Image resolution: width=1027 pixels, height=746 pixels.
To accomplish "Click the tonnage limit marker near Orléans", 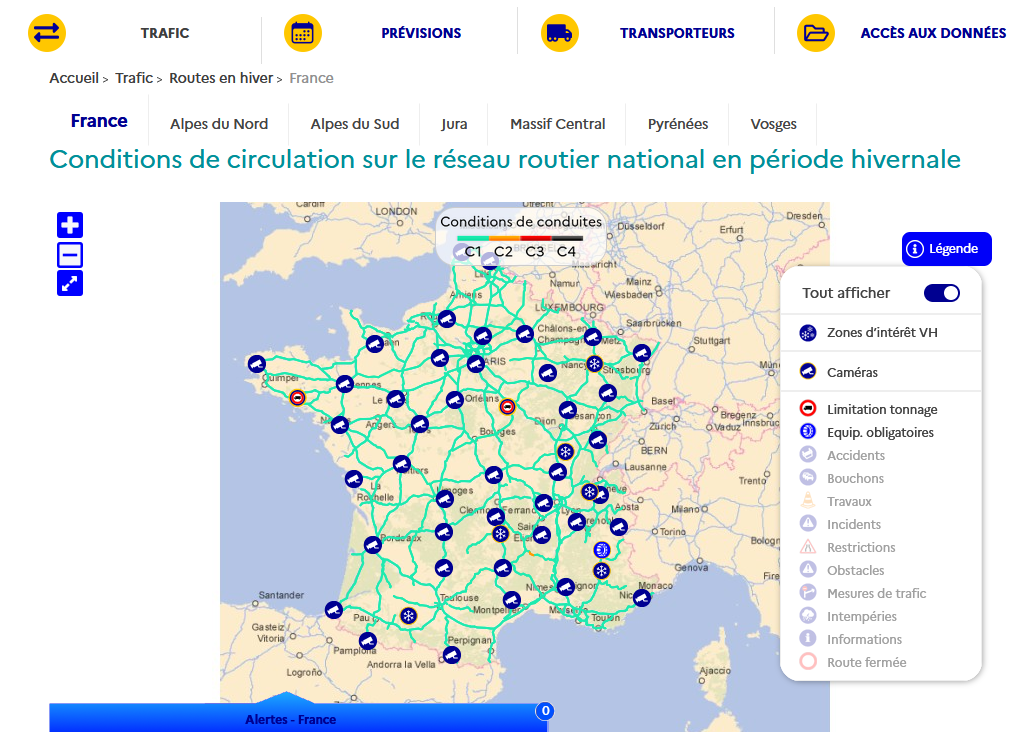I will tap(508, 407).
